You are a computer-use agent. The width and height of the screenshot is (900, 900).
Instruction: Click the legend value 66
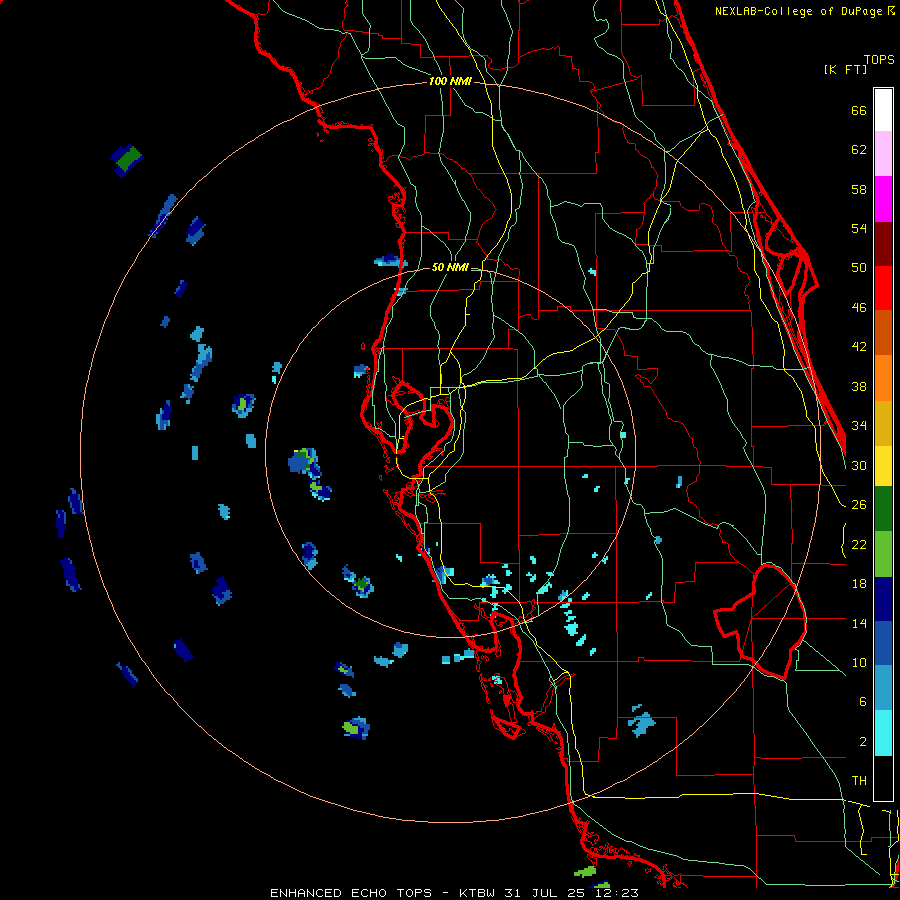(859, 110)
